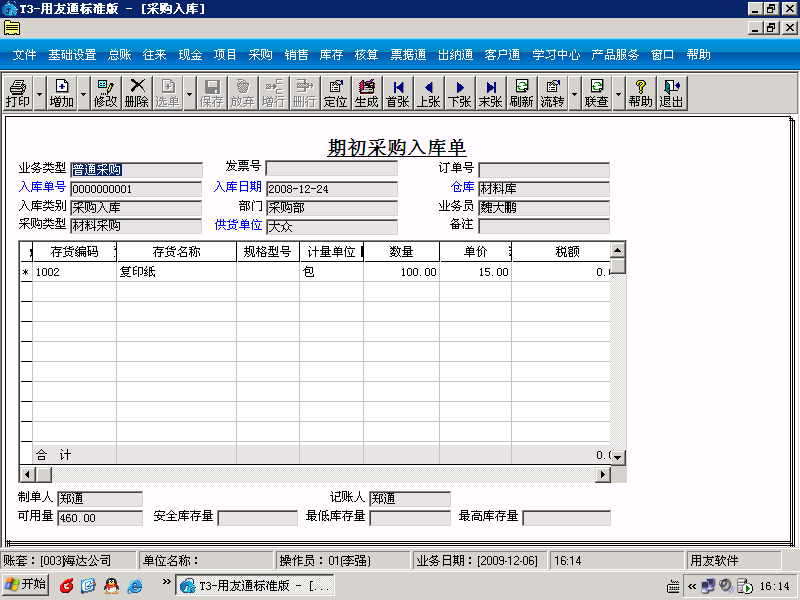Click the 联查 toolbar icon
Viewport: 800px width, 600px height.
596,93
